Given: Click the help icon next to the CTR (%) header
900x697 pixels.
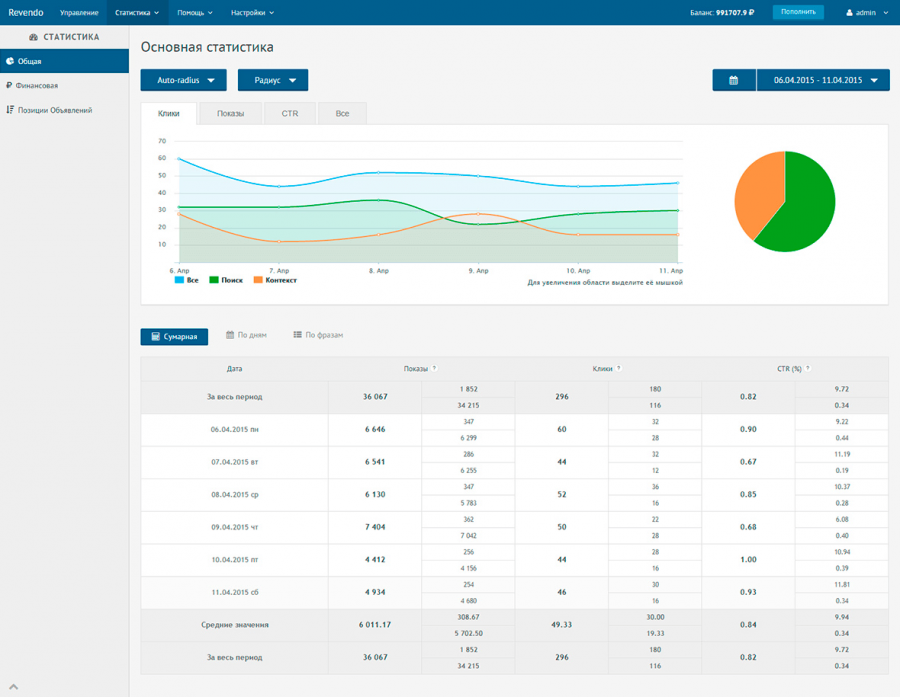Looking at the screenshot, I should coord(808,368).
